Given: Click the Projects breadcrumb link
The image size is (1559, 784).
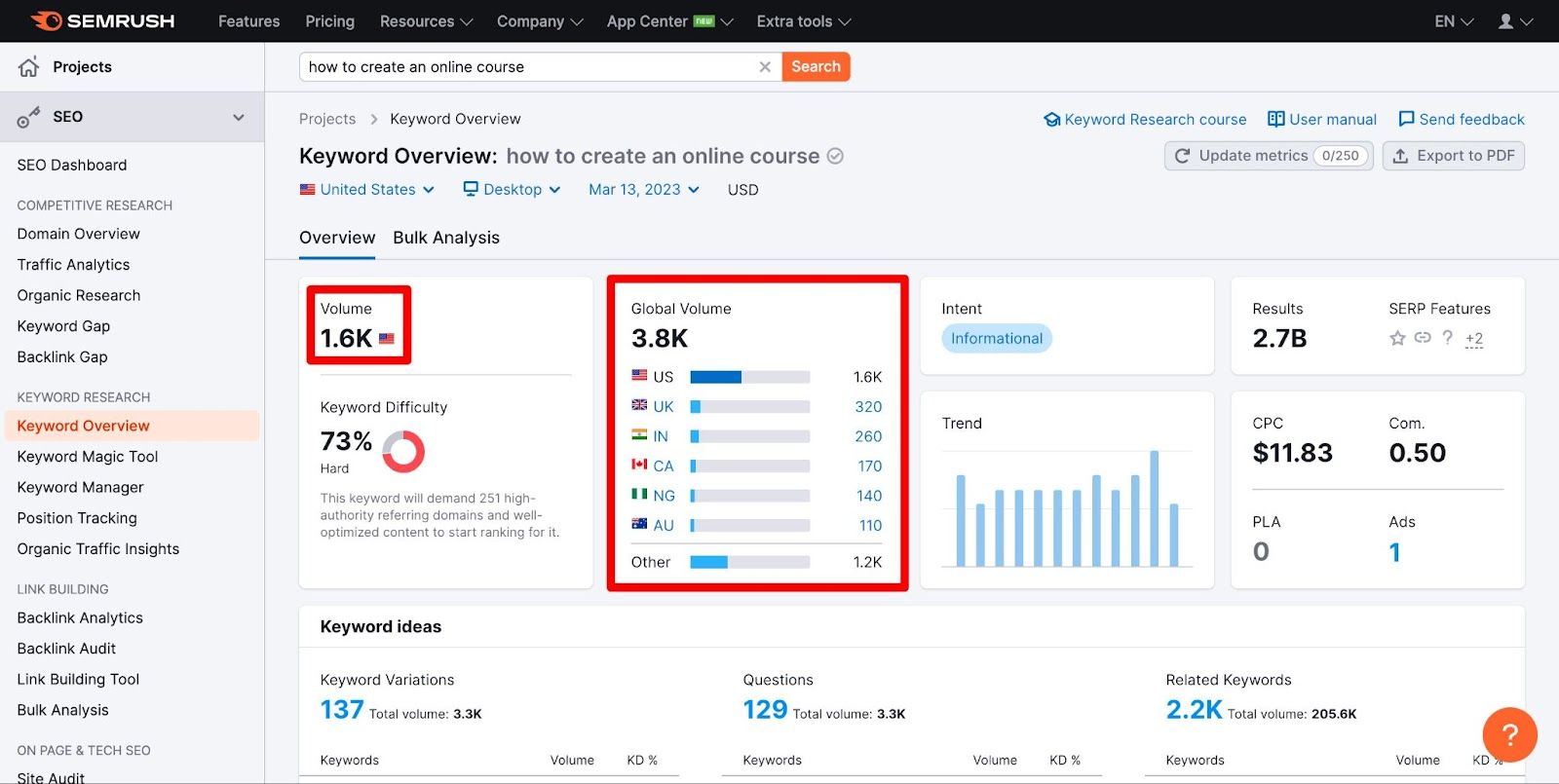Looking at the screenshot, I should 327,119.
